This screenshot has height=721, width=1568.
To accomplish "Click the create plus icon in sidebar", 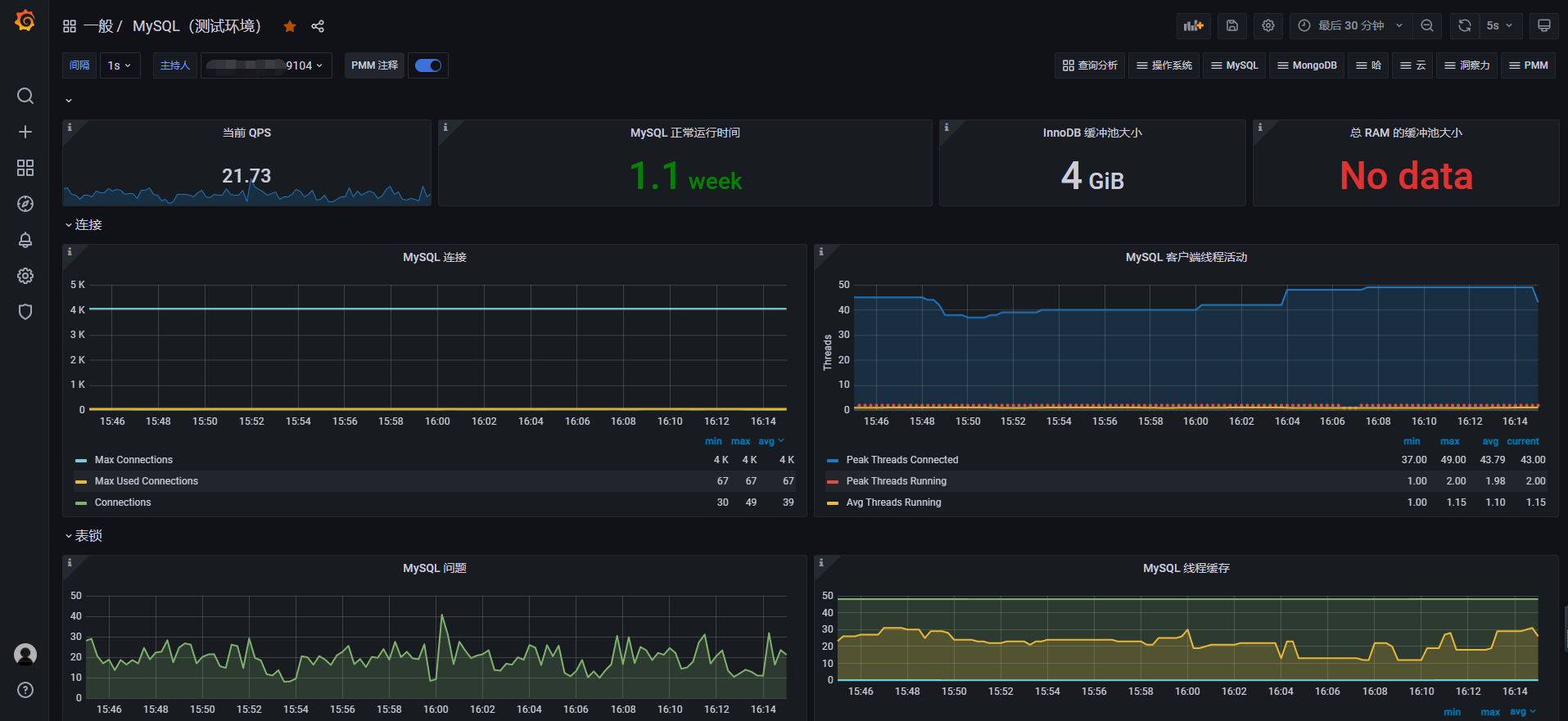I will (x=25, y=132).
